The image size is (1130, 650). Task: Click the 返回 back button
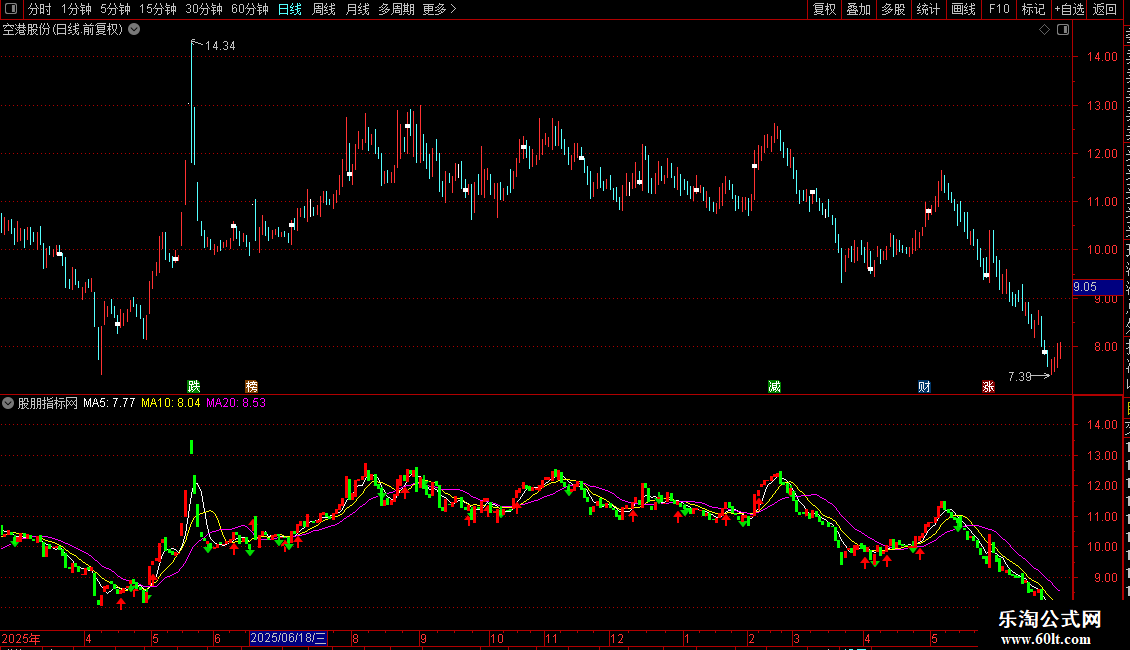(1105, 9)
